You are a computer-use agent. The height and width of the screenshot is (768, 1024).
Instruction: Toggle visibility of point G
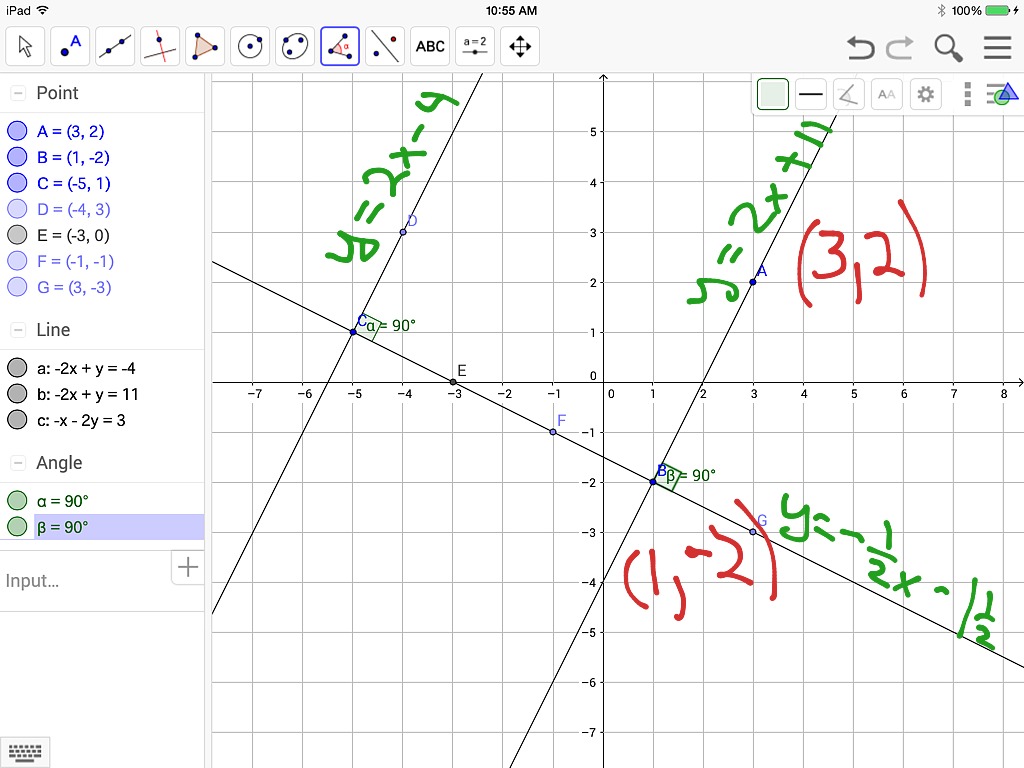pos(17,287)
